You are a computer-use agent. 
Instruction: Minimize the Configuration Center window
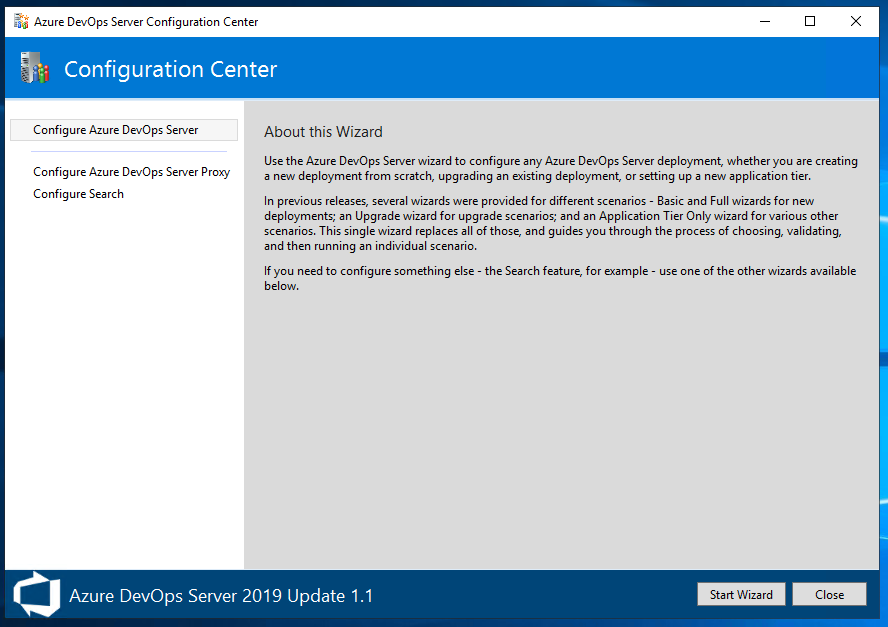pos(765,22)
